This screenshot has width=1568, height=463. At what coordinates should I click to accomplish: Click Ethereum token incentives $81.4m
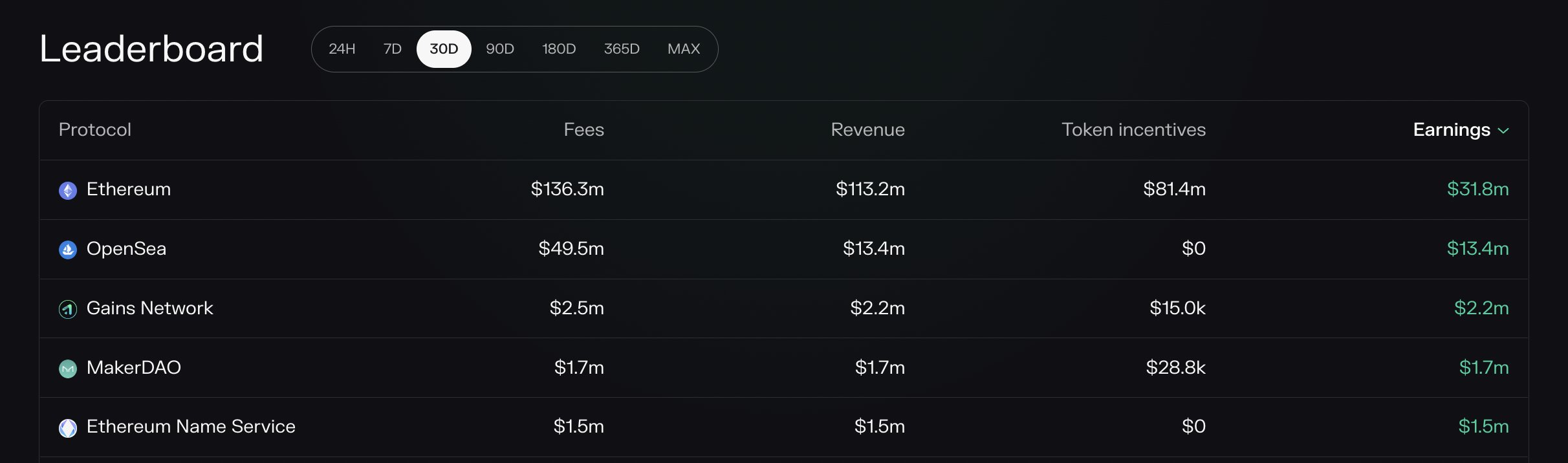(1174, 189)
